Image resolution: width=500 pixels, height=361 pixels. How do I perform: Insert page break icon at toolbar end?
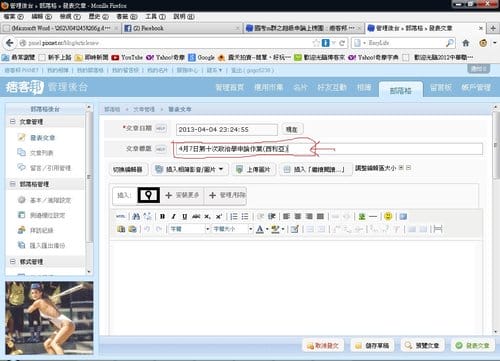click(x=438, y=229)
